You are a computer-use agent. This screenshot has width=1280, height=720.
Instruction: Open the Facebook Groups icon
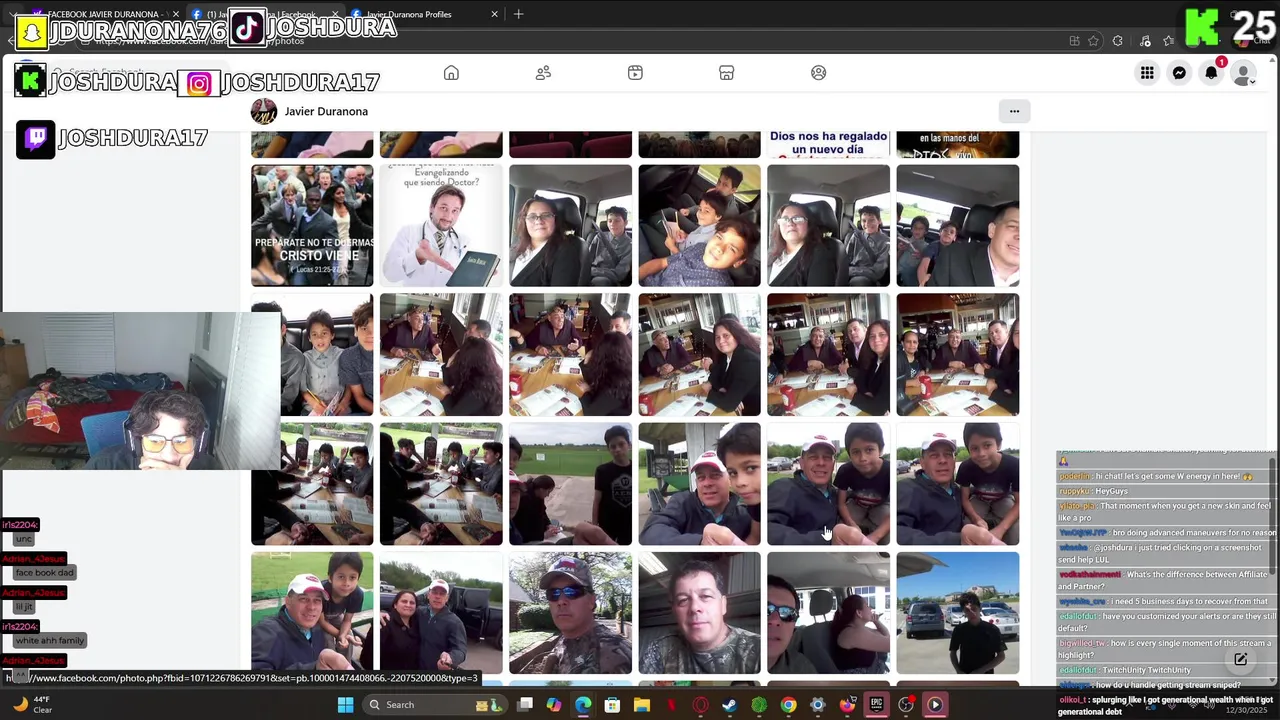[819, 73]
